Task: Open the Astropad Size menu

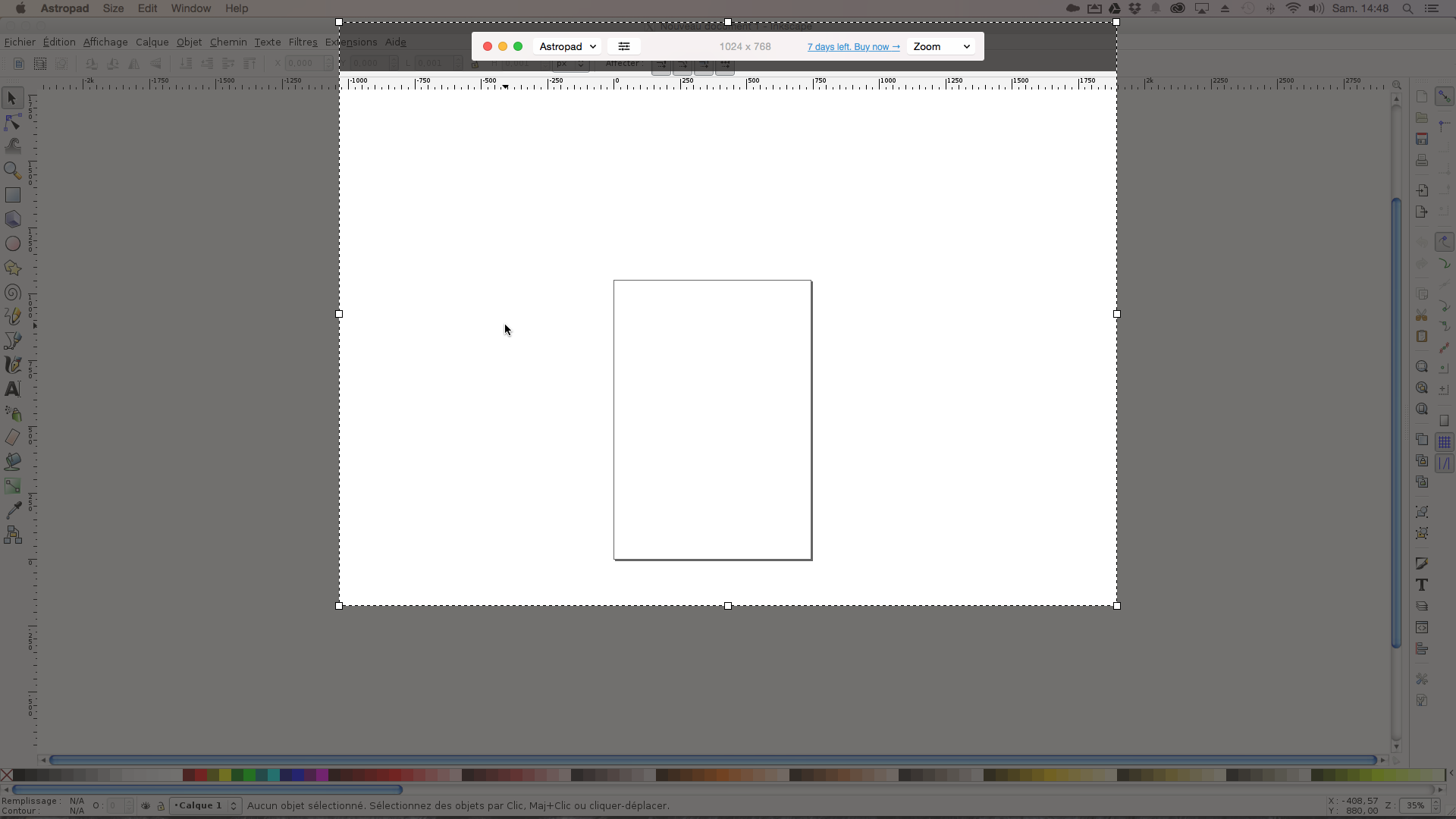Action: [x=113, y=8]
